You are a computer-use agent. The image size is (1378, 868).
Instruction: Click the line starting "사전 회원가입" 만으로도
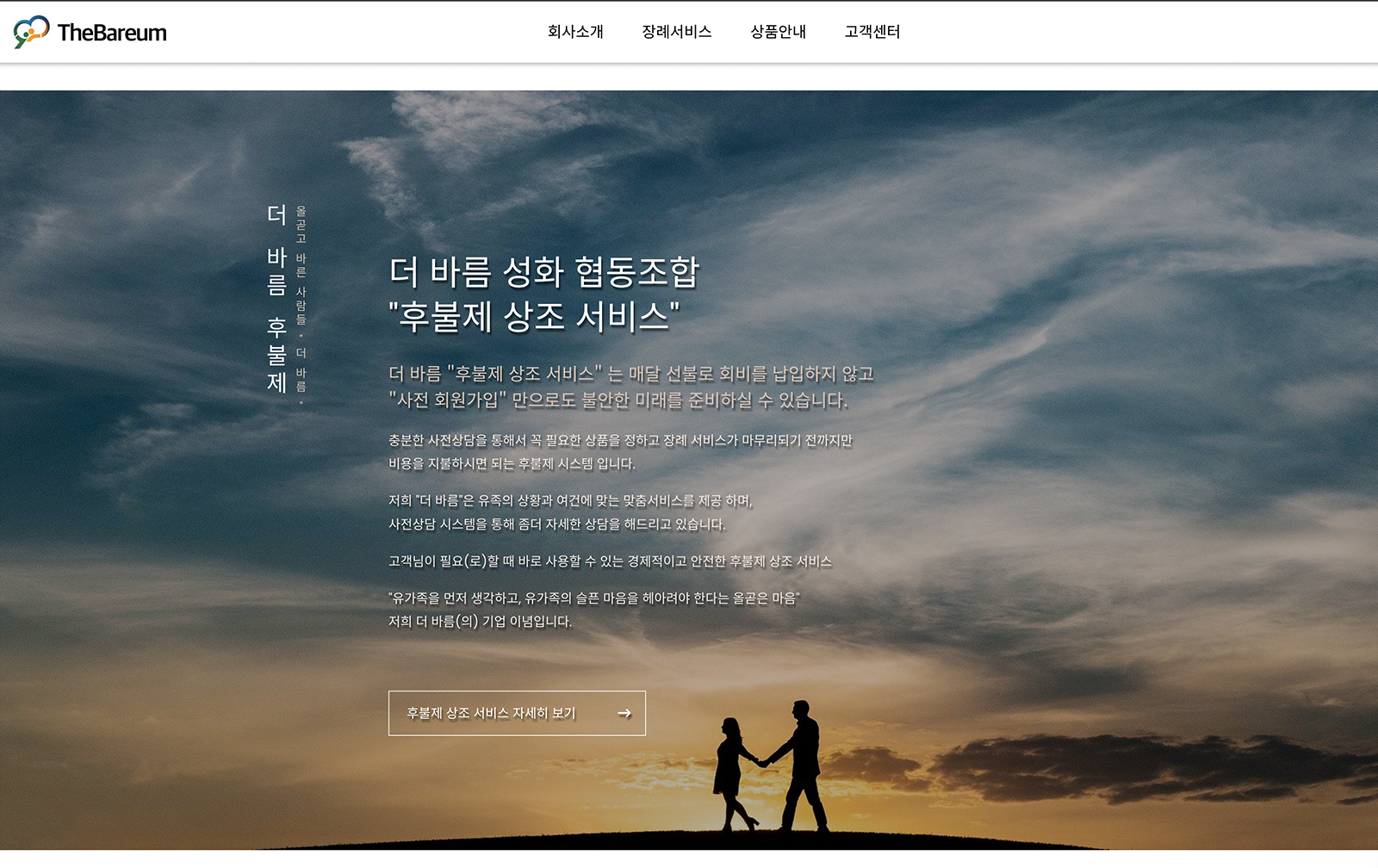pyautogui.click(x=618, y=400)
